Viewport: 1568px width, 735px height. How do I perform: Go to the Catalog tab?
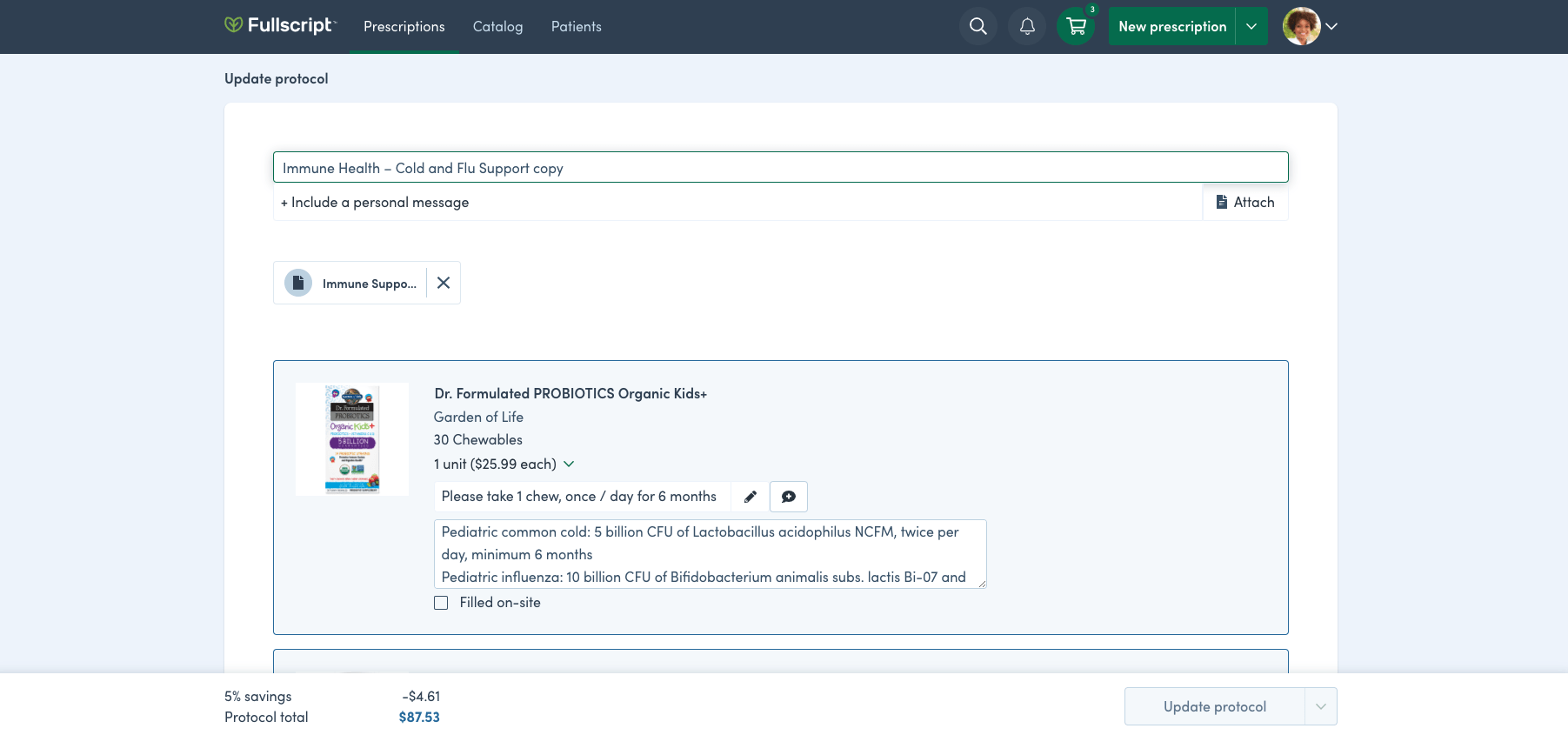pyautogui.click(x=497, y=26)
